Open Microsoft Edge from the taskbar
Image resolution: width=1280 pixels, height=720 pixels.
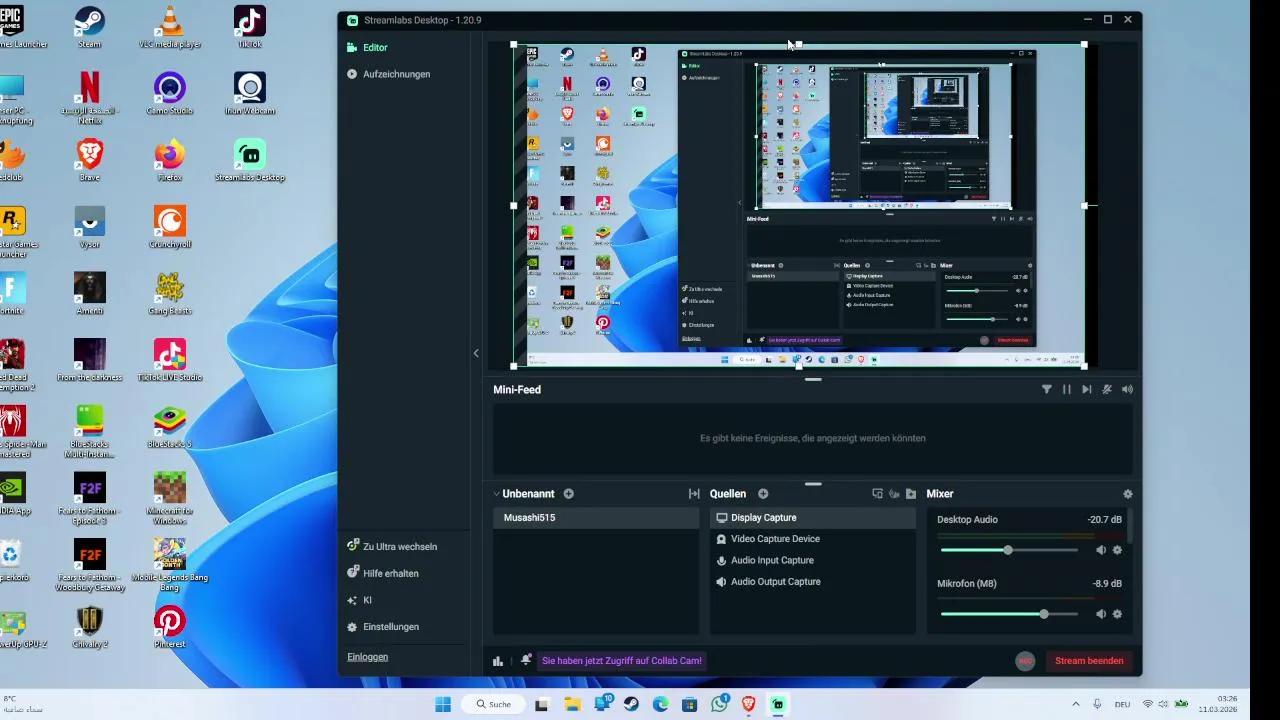(x=661, y=704)
